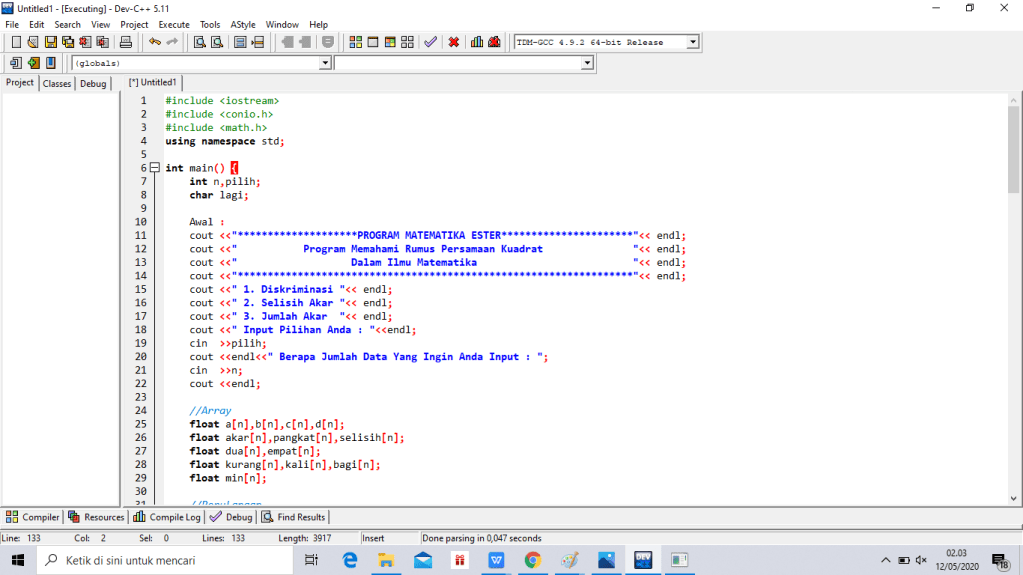Open the TDM-GCC compiler selection dropdown
The width and height of the screenshot is (1023, 575).
pyautogui.click(x=692, y=42)
